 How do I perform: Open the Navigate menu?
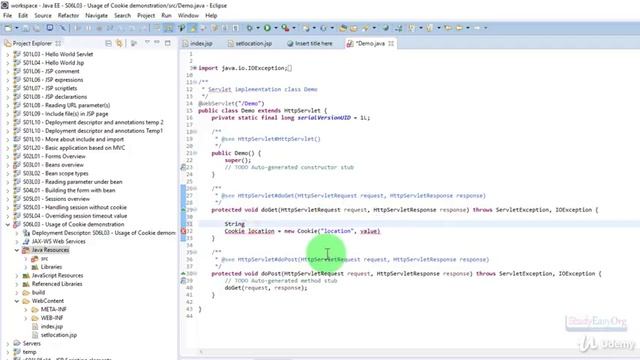pyautogui.click(x=96, y=16)
